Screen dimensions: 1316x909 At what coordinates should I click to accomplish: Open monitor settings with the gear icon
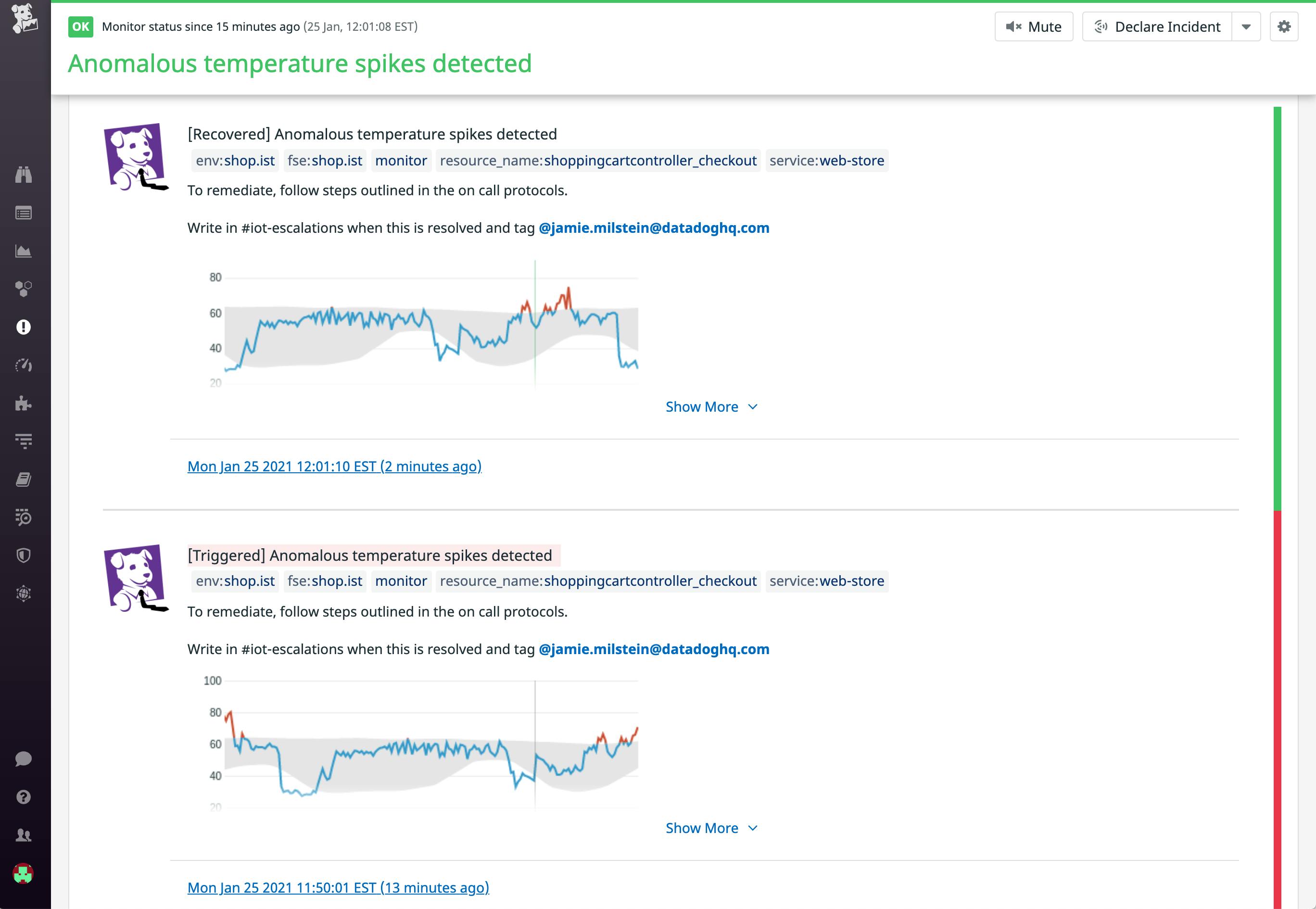click(x=1285, y=26)
